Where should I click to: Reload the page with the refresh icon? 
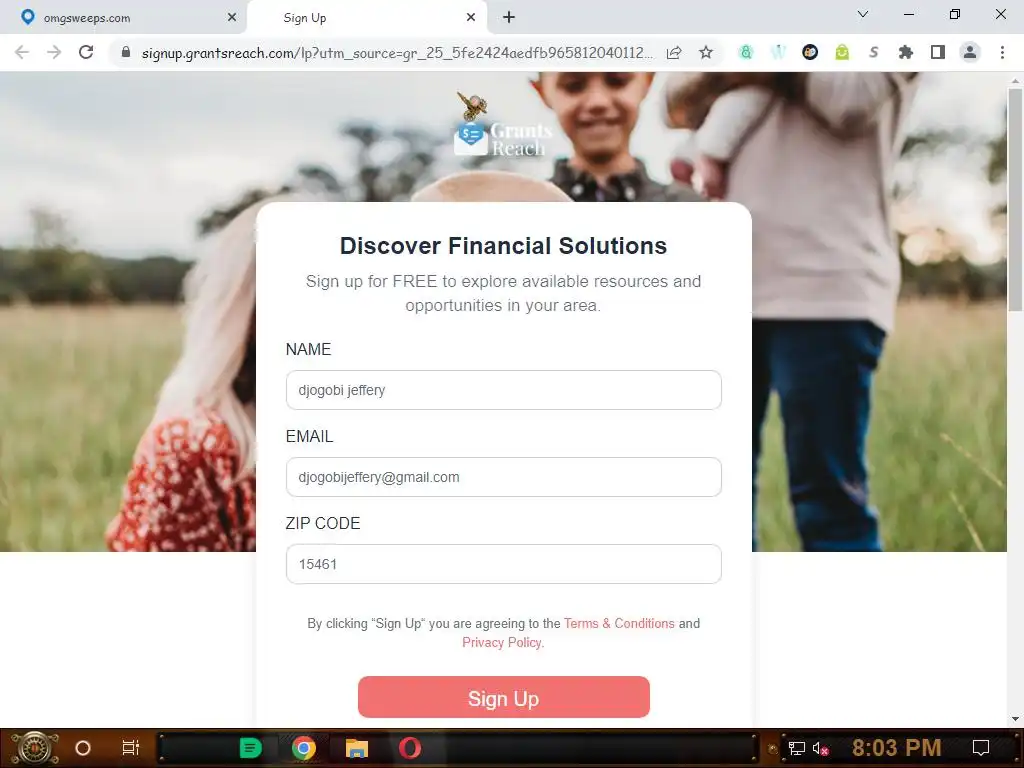click(86, 52)
